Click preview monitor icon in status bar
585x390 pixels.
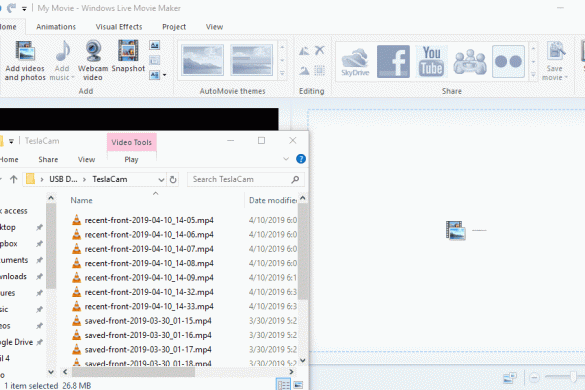click(x=510, y=378)
